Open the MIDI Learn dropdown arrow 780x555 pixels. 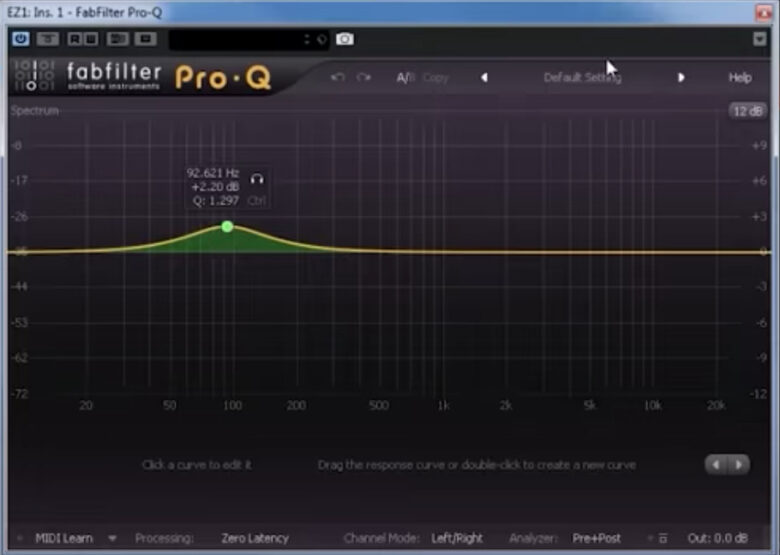112,538
